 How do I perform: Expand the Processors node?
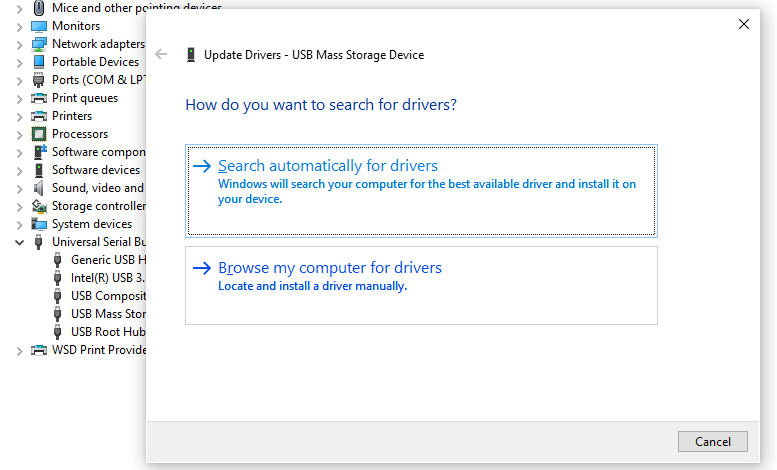19,135
